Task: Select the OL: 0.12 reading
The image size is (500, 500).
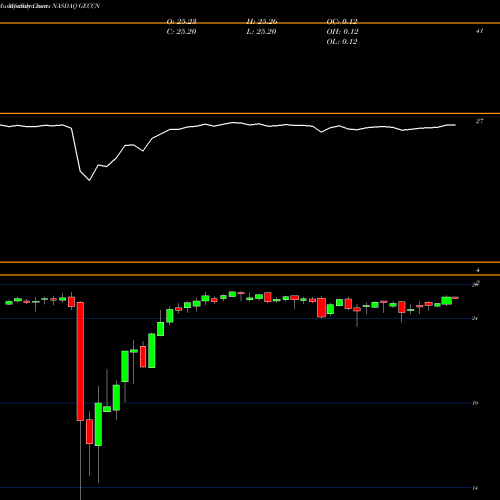Action: click(342, 42)
